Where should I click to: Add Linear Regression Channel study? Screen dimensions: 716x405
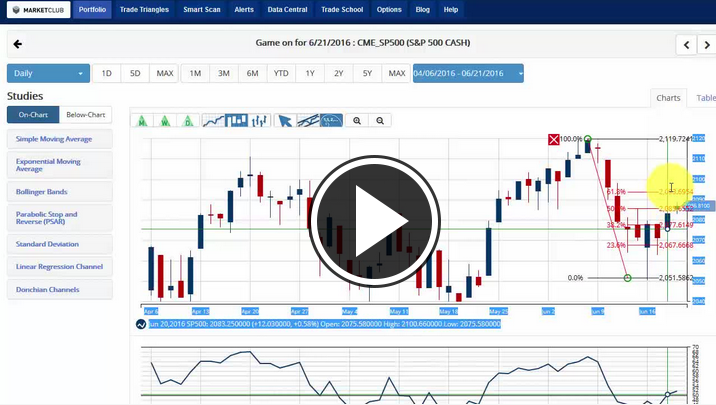59,267
